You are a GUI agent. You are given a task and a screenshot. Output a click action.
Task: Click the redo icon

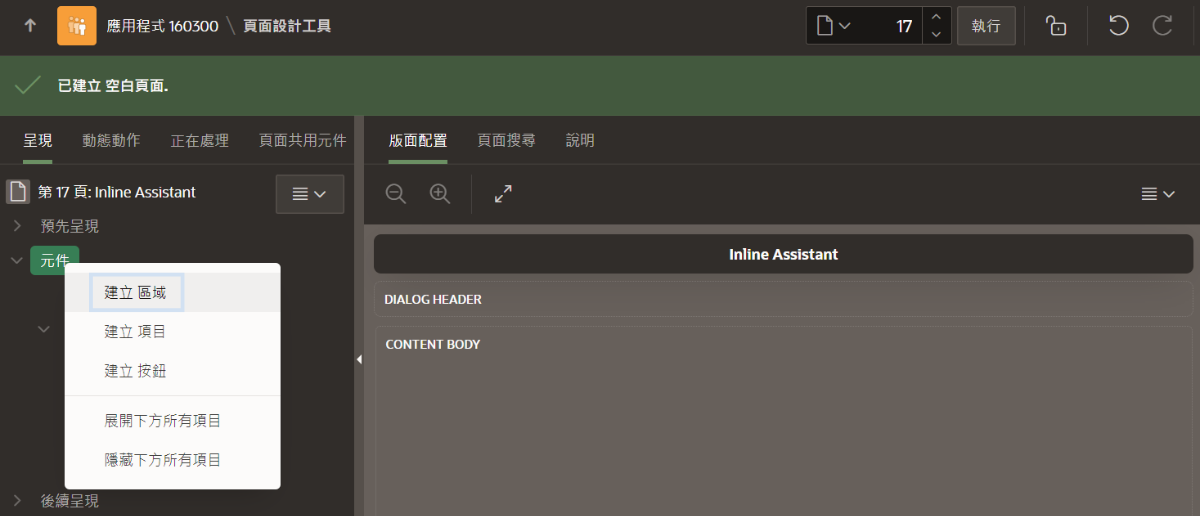pos(1162,26)
